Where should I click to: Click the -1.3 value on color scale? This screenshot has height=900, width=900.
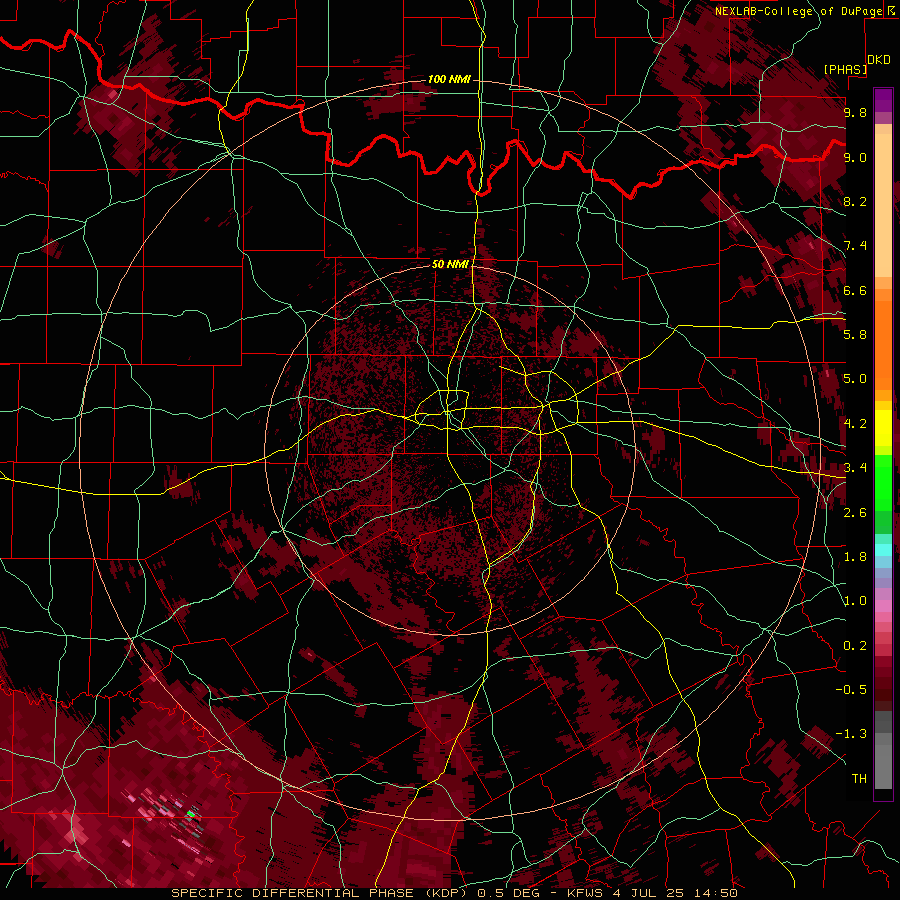(851, 734)
